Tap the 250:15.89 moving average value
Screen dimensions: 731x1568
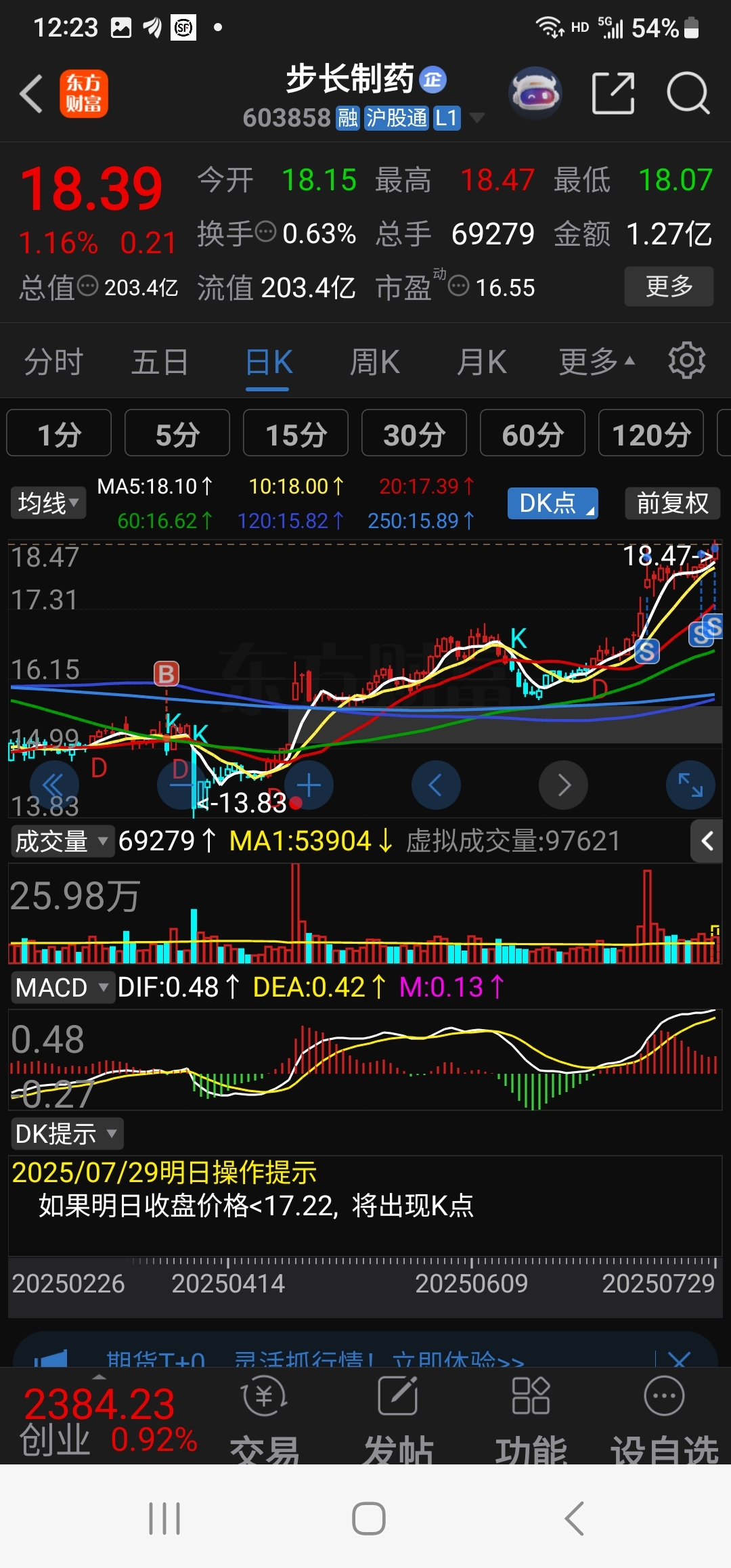click(421, 520)
